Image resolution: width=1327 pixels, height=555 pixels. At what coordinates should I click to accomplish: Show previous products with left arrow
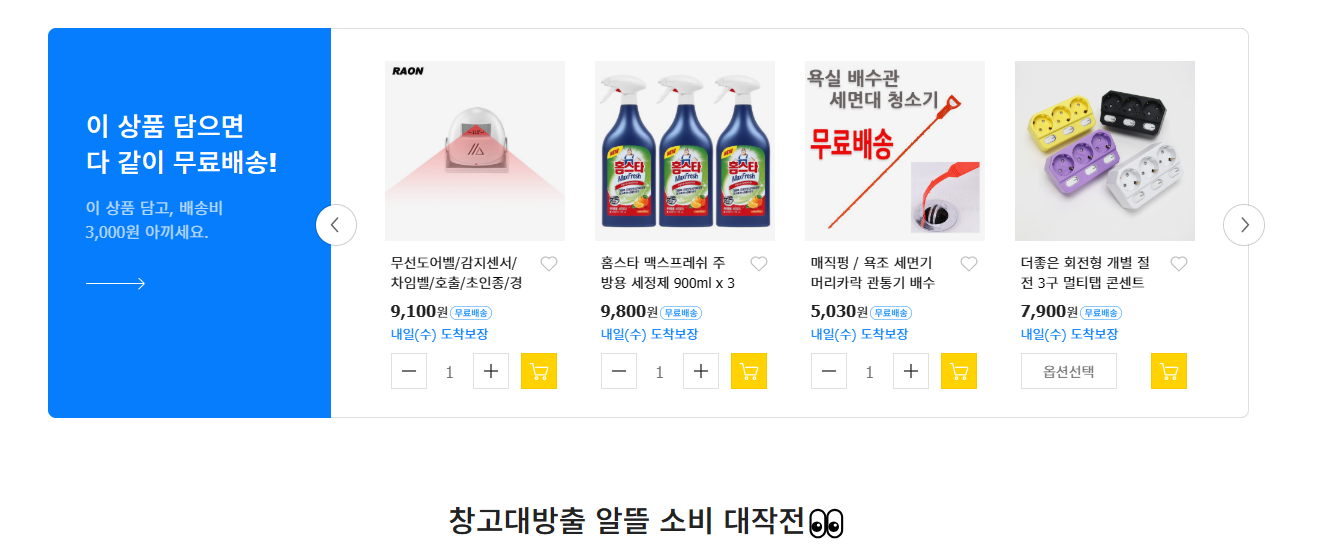(x=336, y=225)
